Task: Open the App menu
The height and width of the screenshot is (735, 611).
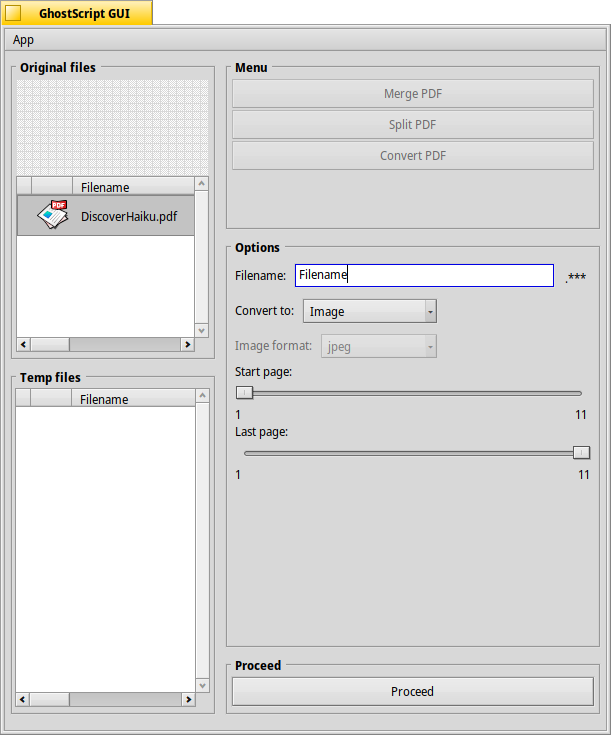Action: click(23, 40)
